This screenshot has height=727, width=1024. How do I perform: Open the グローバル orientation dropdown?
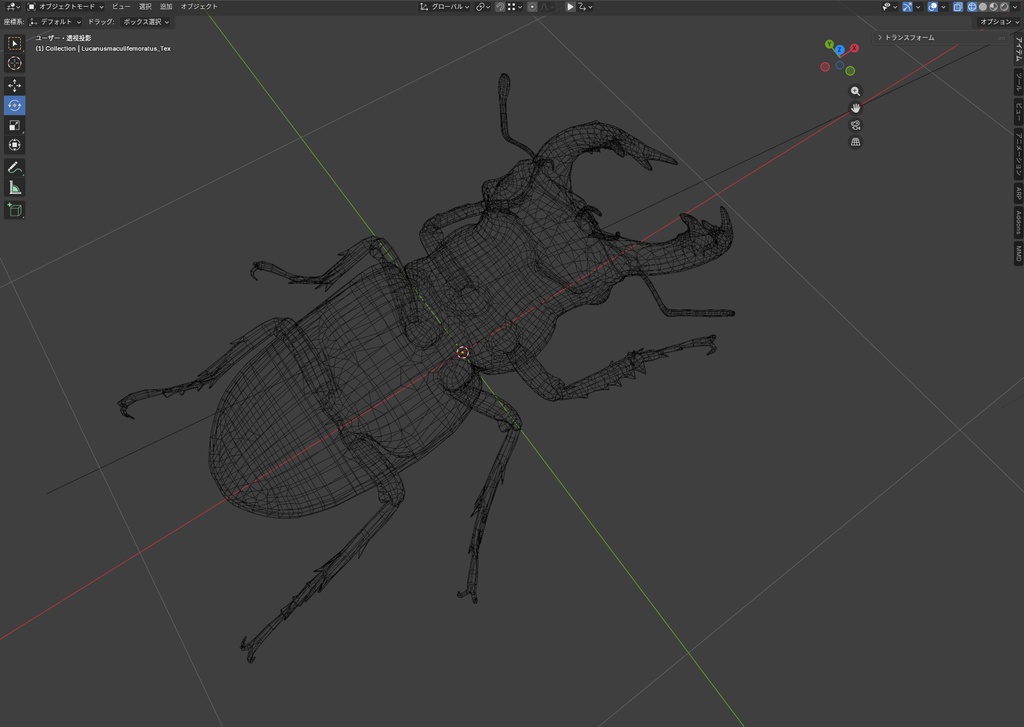(444, 7)
